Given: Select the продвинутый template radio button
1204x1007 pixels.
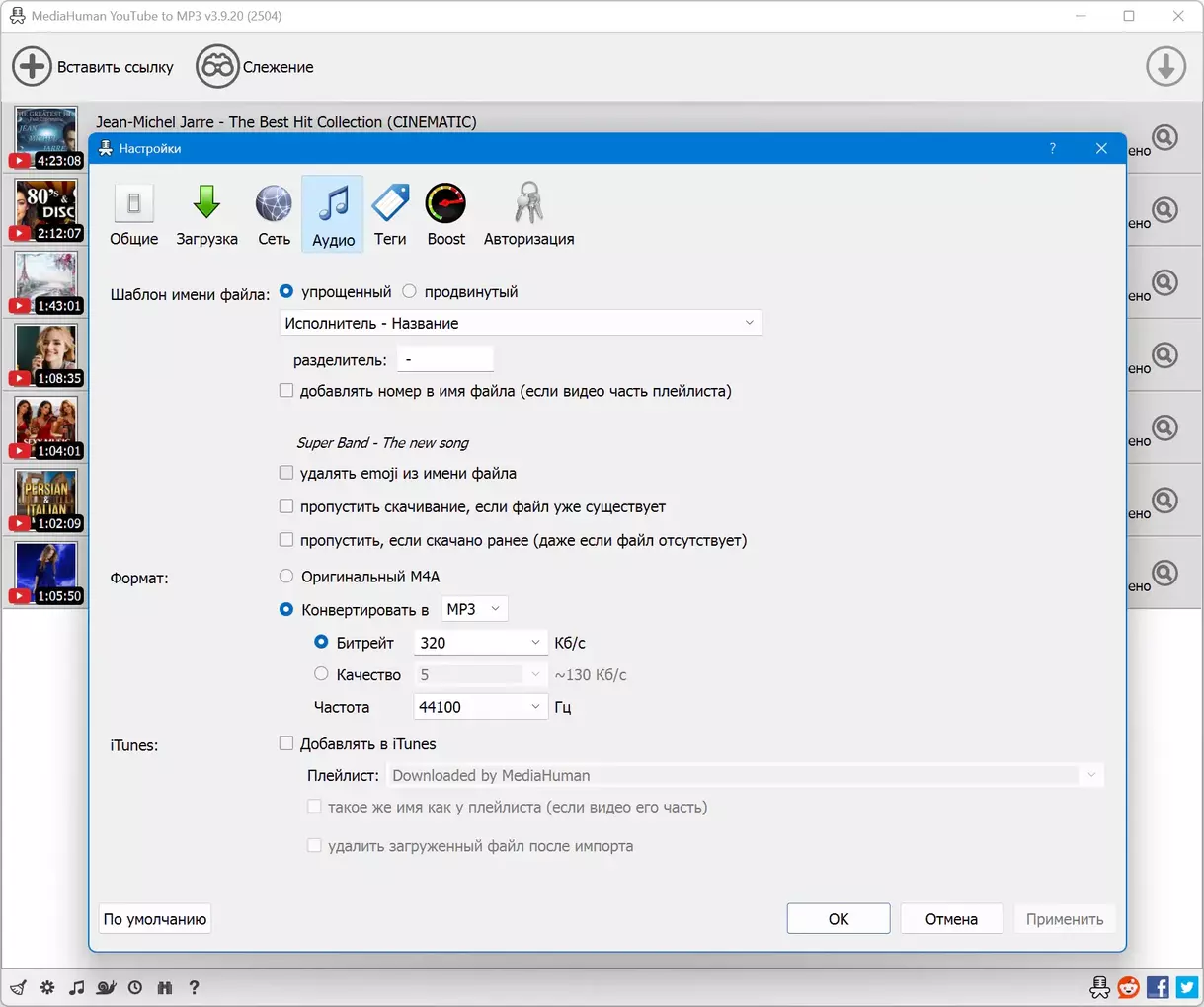Looking at the screenshot, I should (410, 291).
